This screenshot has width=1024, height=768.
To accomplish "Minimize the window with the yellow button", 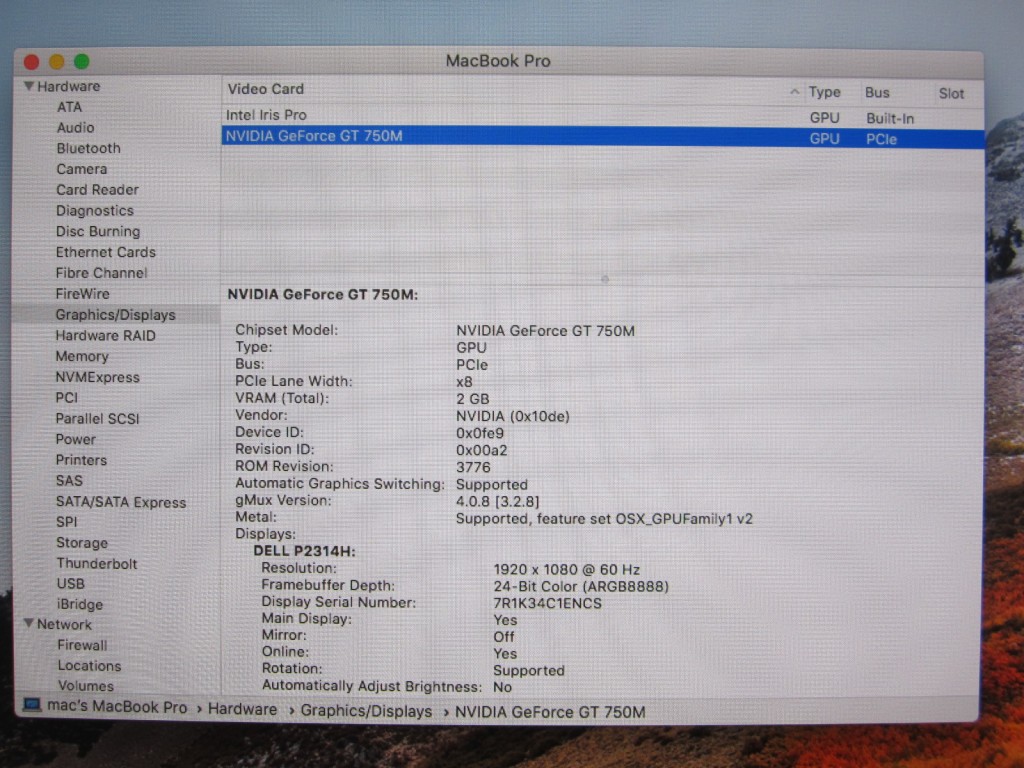I will pyautogui.click(x=57, y=62).
